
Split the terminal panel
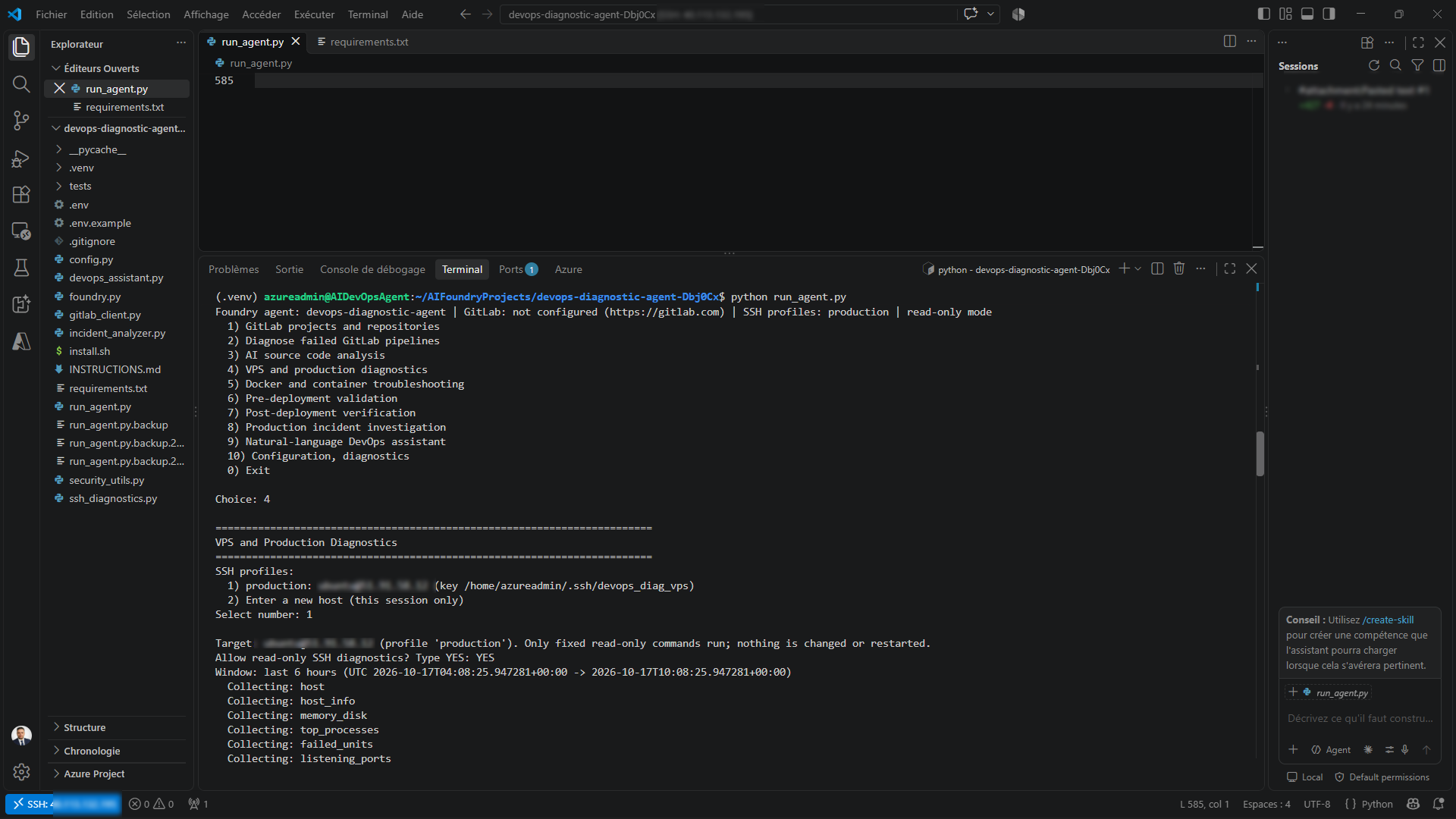click(1157, 268)
